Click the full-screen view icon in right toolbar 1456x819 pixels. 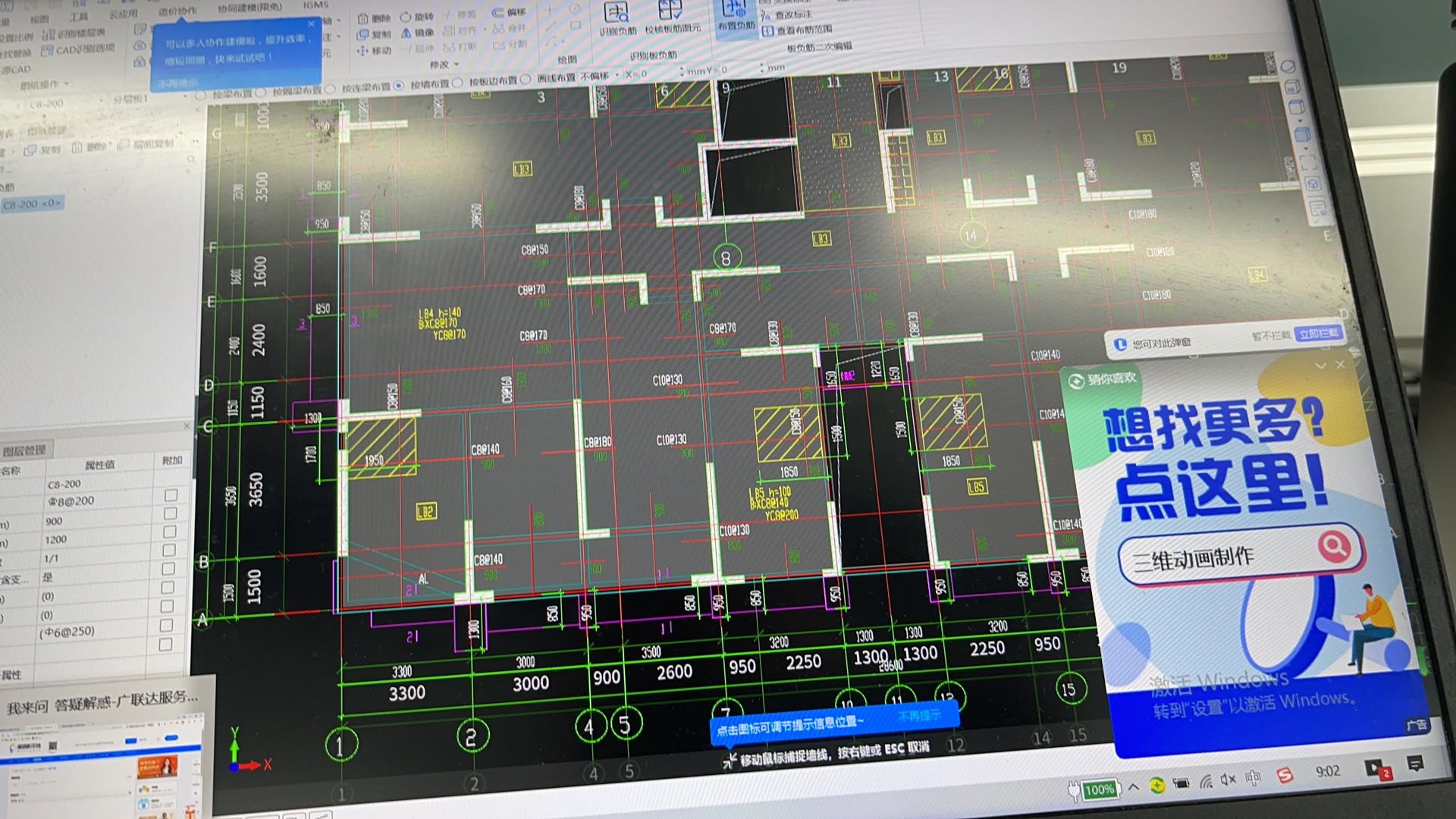1309,162
